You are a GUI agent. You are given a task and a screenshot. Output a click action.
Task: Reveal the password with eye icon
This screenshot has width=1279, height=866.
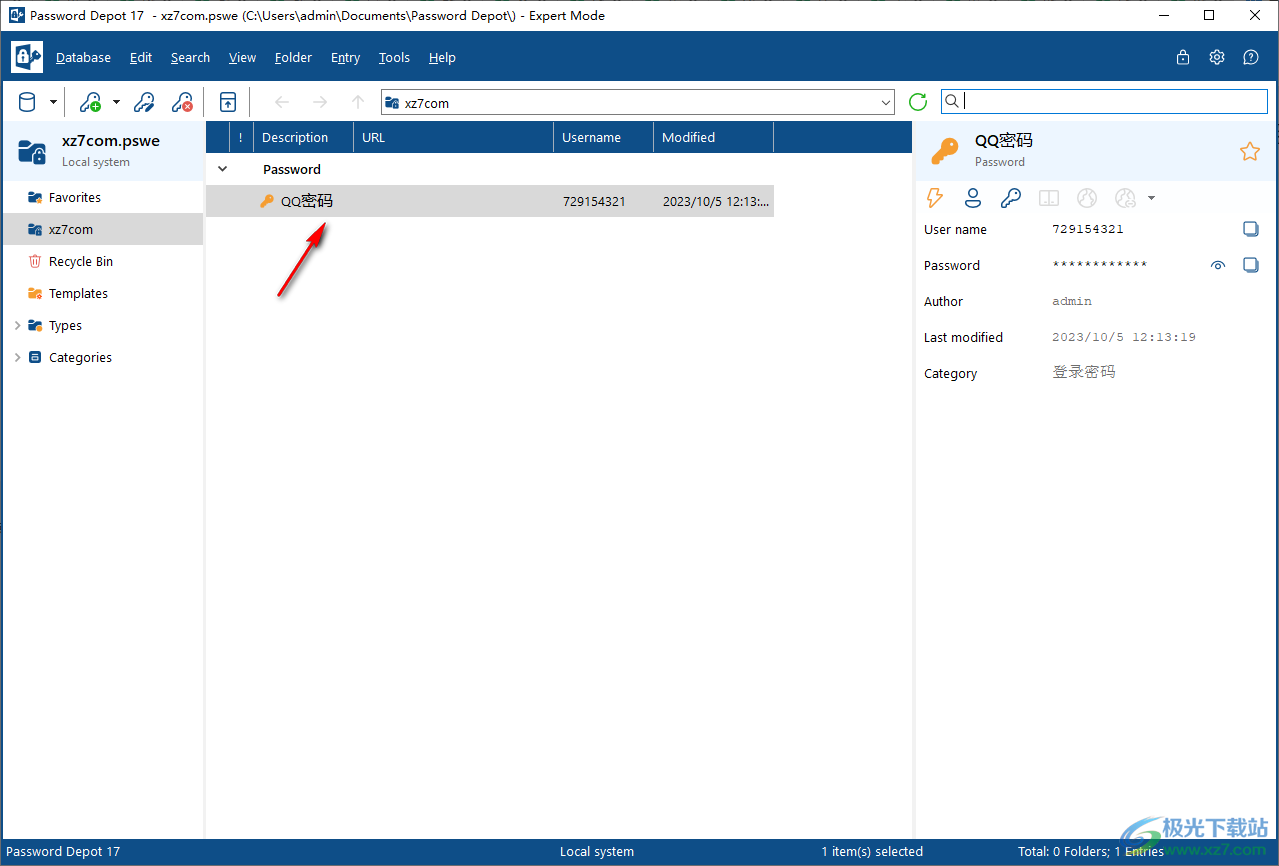pos(1218,265)
